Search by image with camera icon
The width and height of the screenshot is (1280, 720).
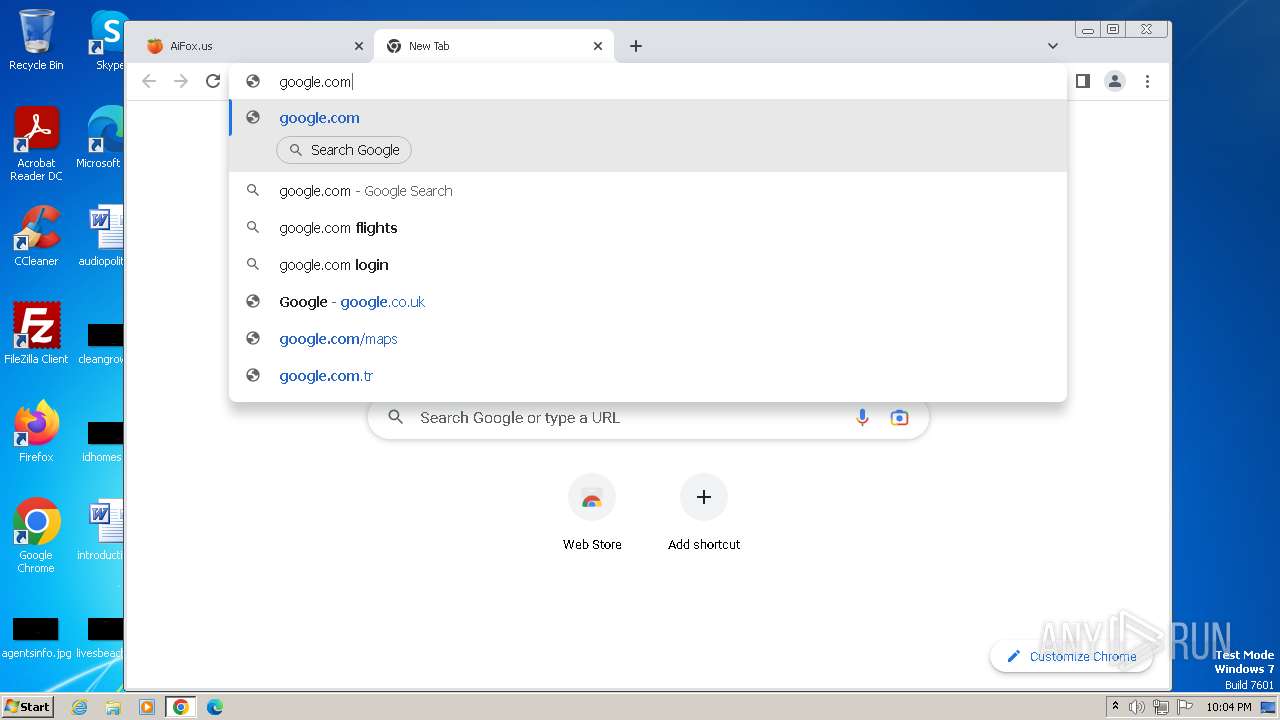[899, 418]
